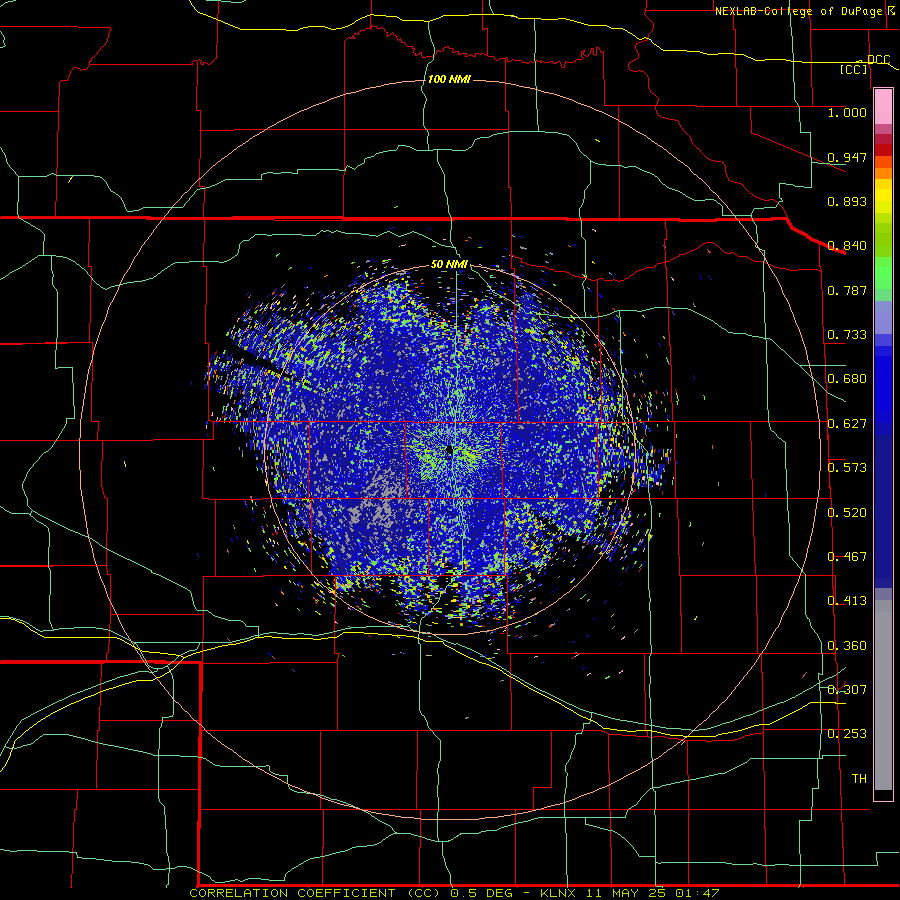The image size is (900, 900).
Task: Click the 0.360 legend value
Action: pyautogui.click(x=847, y=646)
